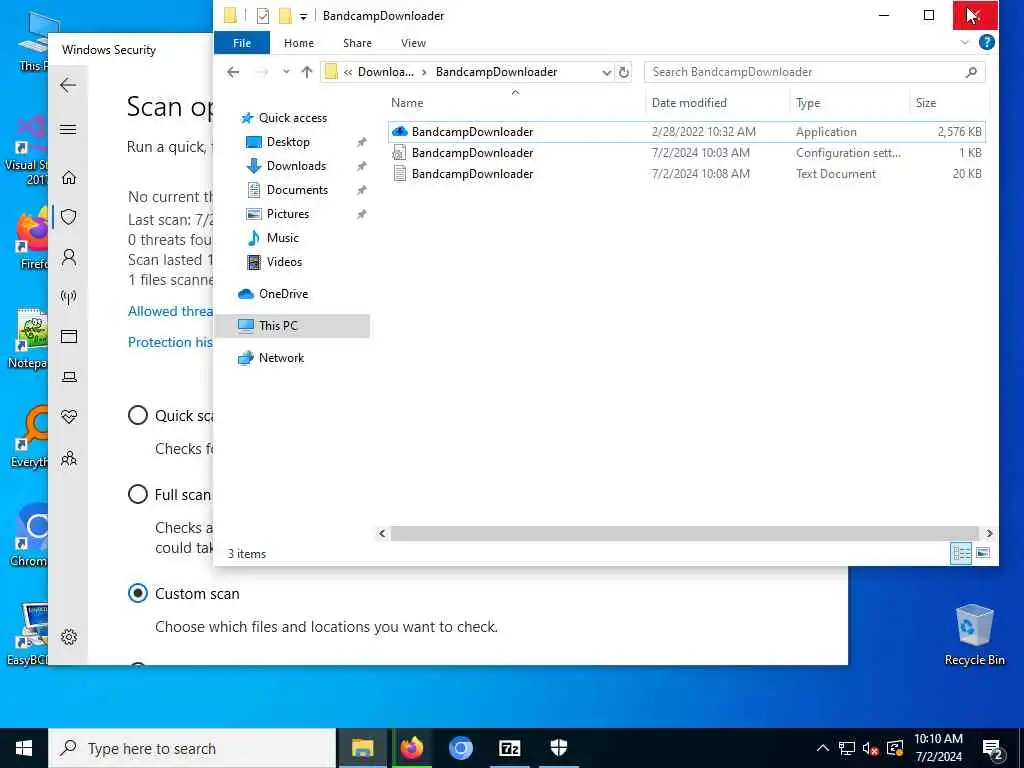Viewport: 1024px width, 768px height.
Task: Click the taskbar search box
Action: coord(192,748)
